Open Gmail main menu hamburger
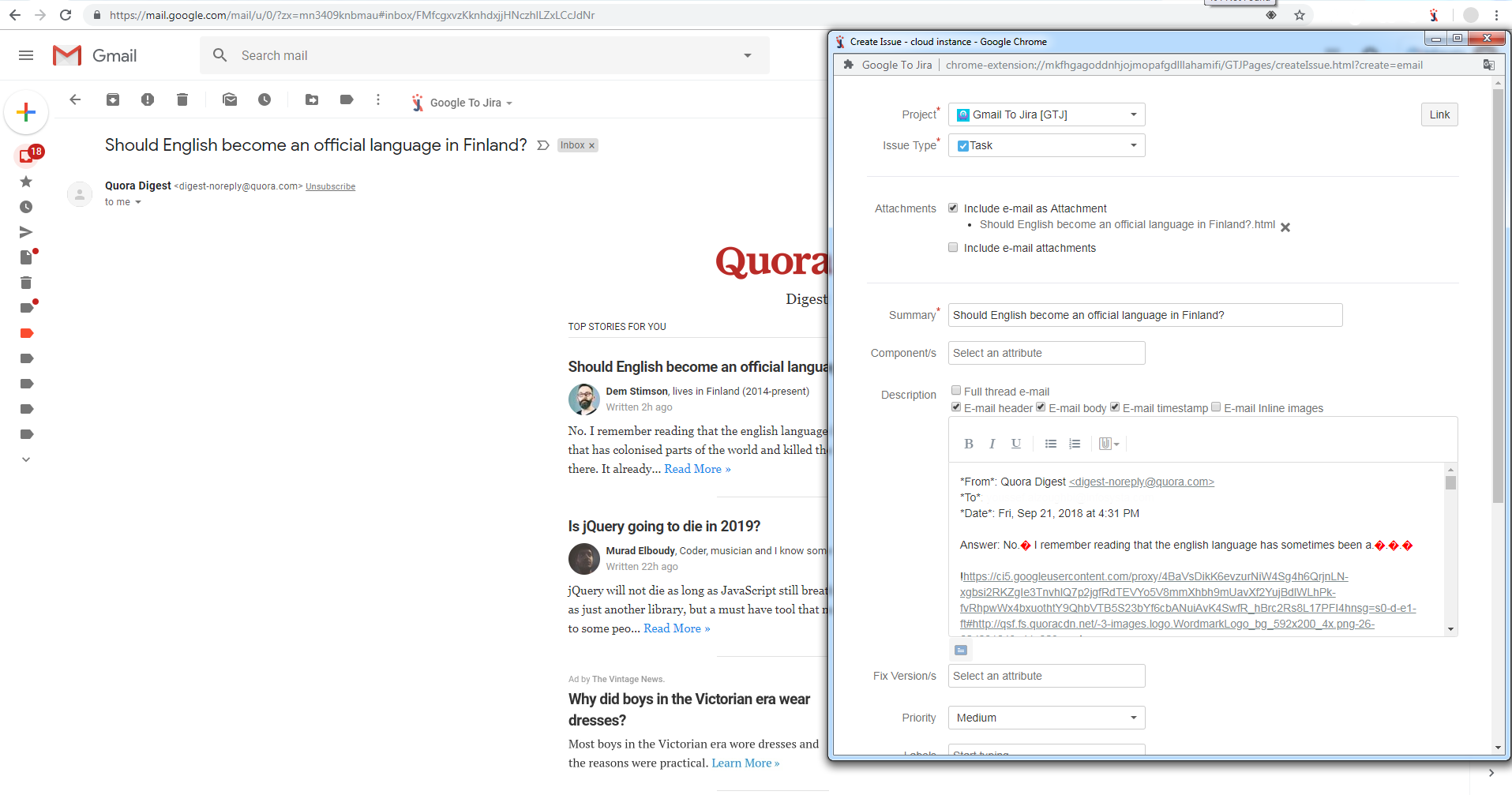The width and height of the screenshot is (1512, 795). point(26,55)
